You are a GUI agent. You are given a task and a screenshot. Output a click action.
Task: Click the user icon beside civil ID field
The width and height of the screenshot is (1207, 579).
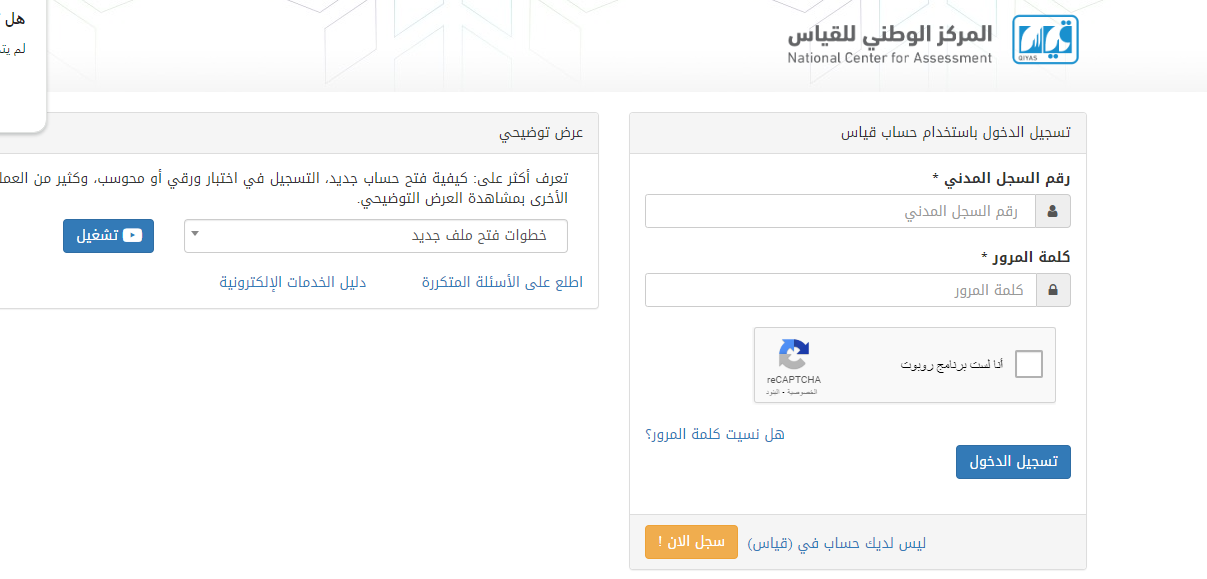[x=1052, y=211]
